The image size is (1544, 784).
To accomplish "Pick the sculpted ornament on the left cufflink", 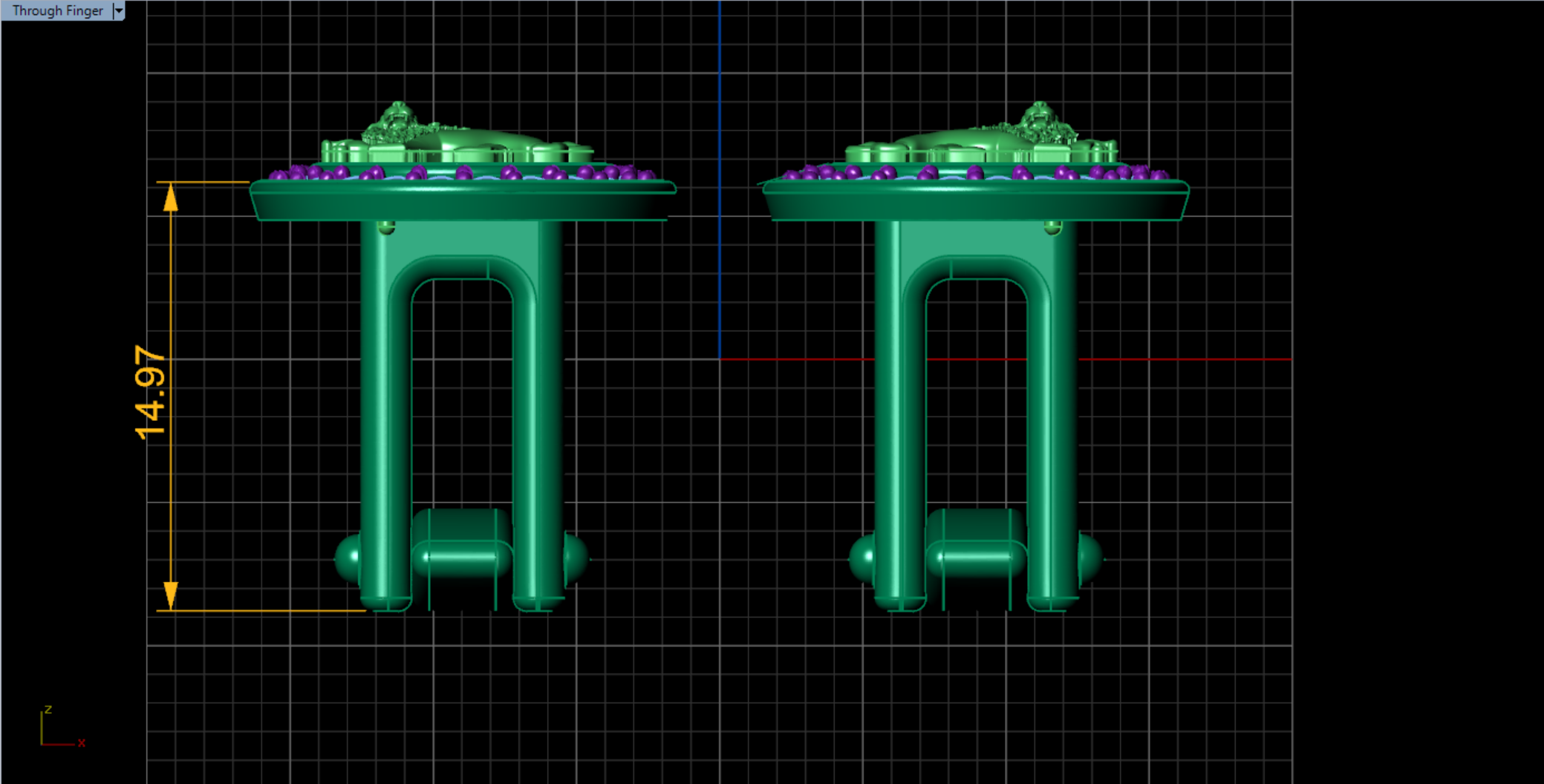I will (397, 122).
